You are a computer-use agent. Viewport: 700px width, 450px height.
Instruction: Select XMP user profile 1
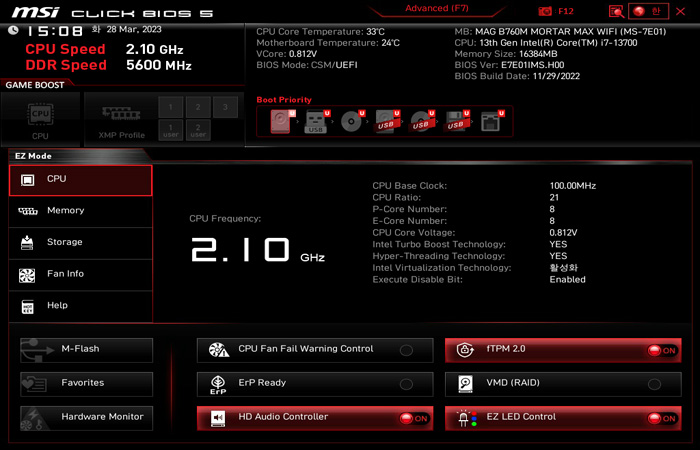[171, 130]
